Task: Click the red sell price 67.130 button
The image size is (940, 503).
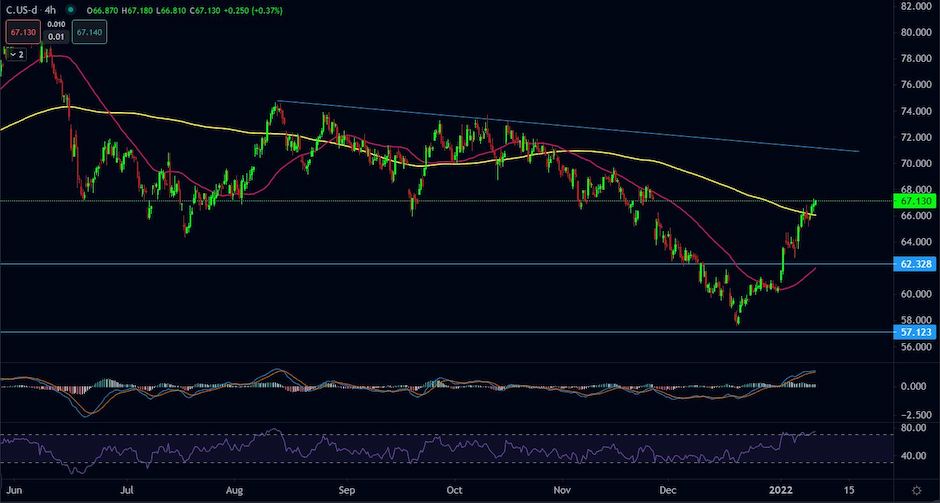Action: pyautogui.click(x=24, y=31)
